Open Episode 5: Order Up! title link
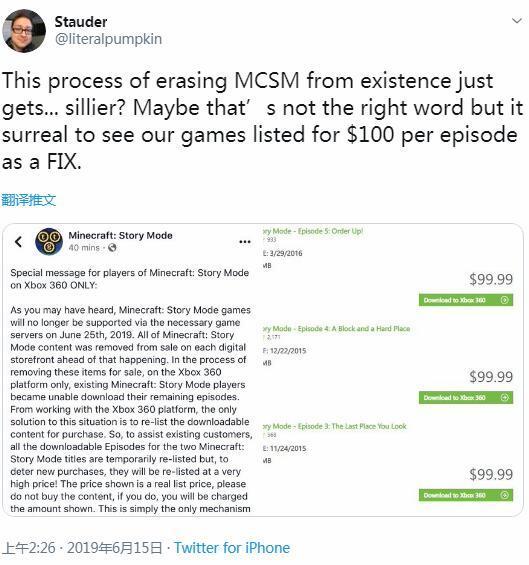Viewport: 529px width, 565px height. pos(312,231)
